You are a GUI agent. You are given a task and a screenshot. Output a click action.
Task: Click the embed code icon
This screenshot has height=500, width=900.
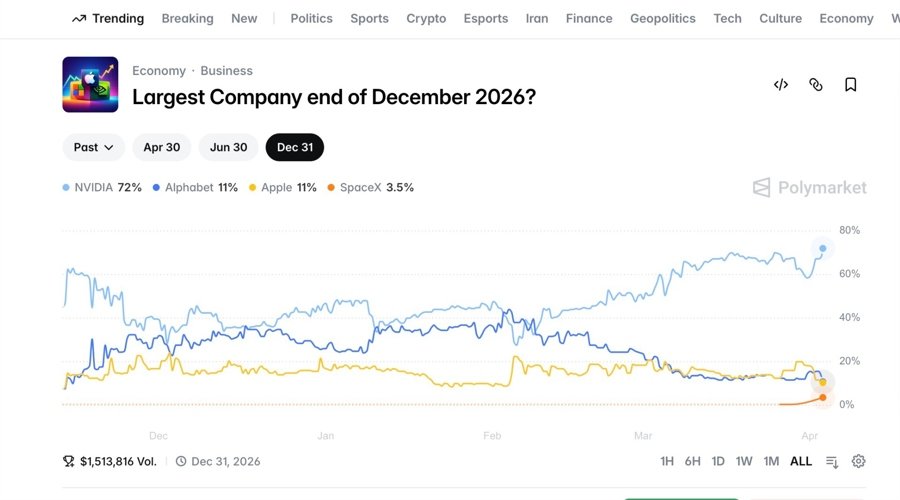pos(781,85)
